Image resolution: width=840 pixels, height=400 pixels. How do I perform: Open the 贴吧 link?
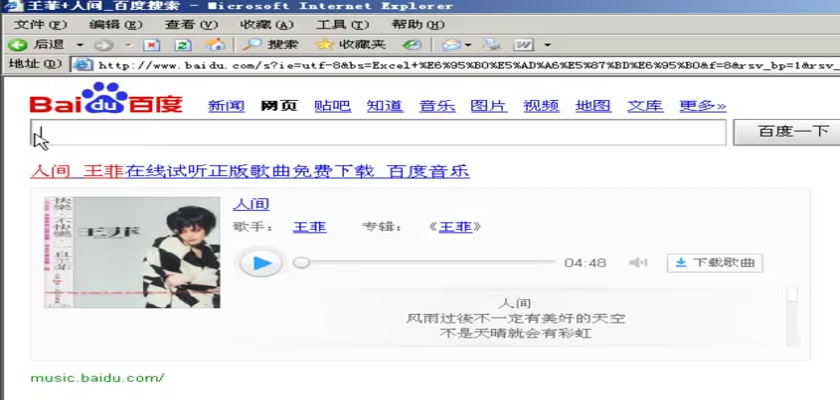(x=332, y=106)
